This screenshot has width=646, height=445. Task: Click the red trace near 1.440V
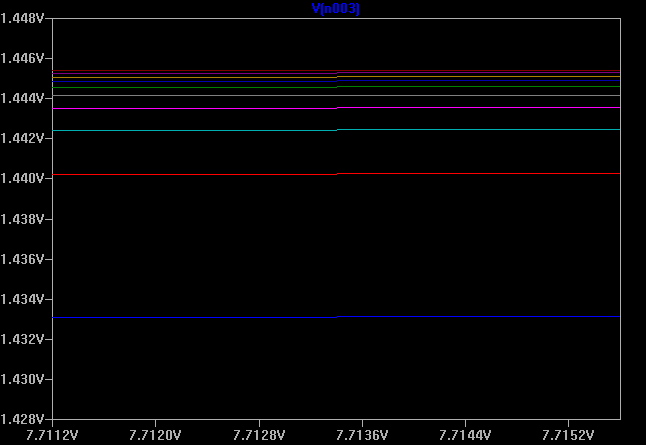point(336,174)
